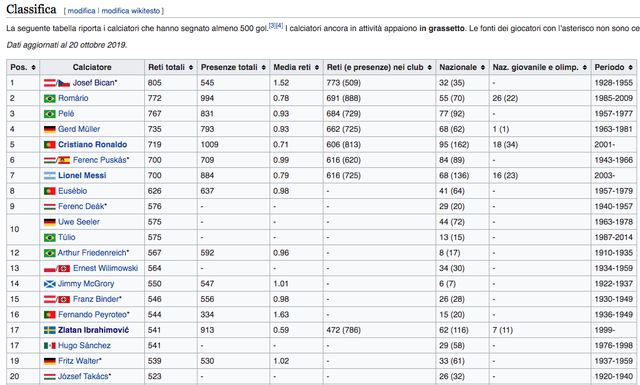Viewport: 640px width, 385px height.
Task: Click Argentina flag beside Lionel Messi
Action: pyautogui.click(x=49, y=176)
